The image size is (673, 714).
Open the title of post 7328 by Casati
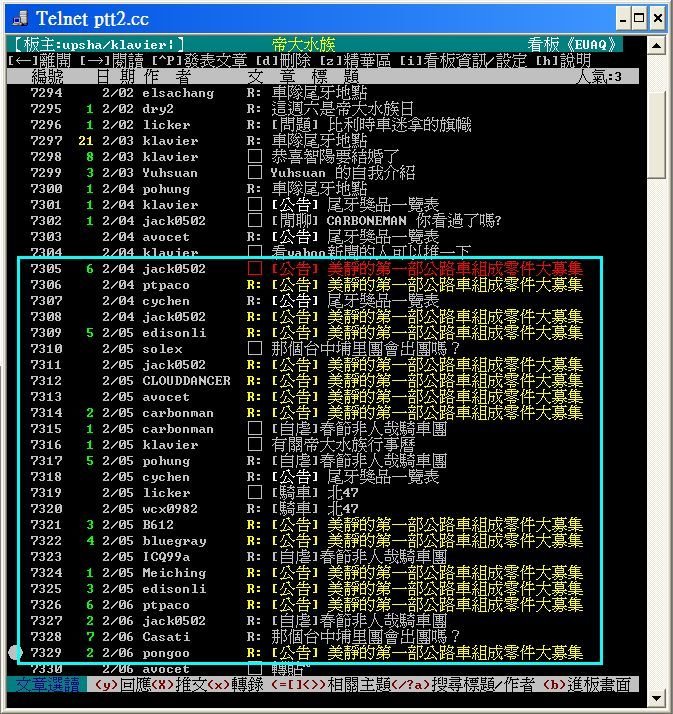coord(365,637)
